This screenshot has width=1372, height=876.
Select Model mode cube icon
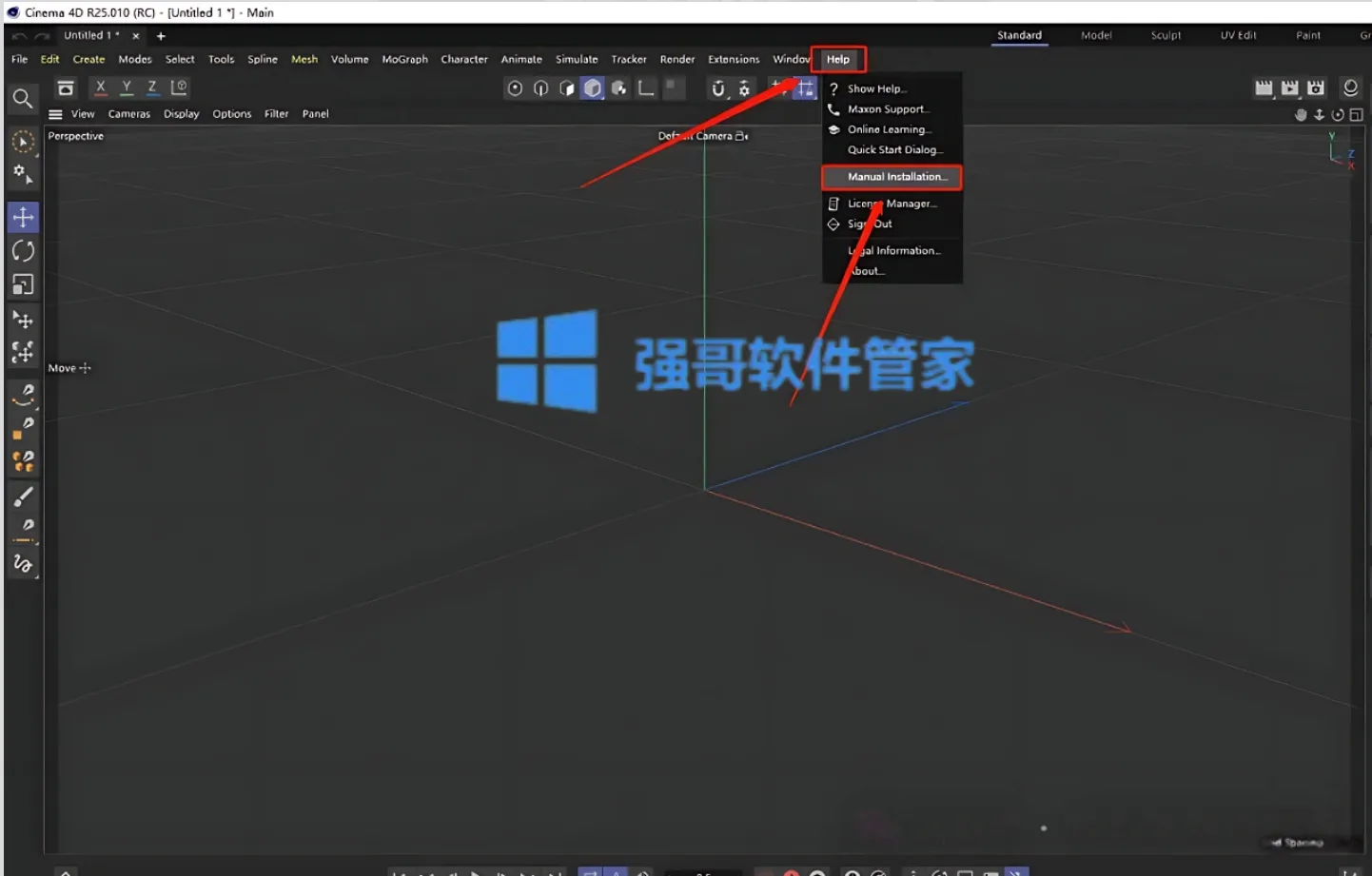[x=593, y=88]
